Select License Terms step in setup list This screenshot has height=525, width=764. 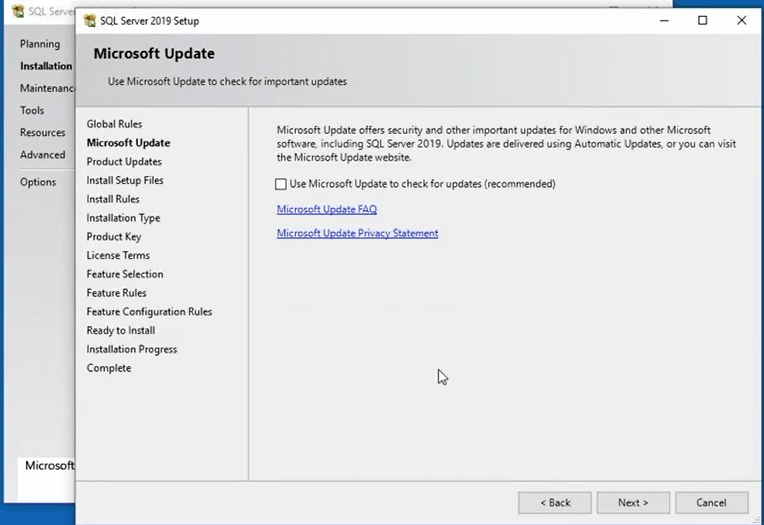pos(118,256)
